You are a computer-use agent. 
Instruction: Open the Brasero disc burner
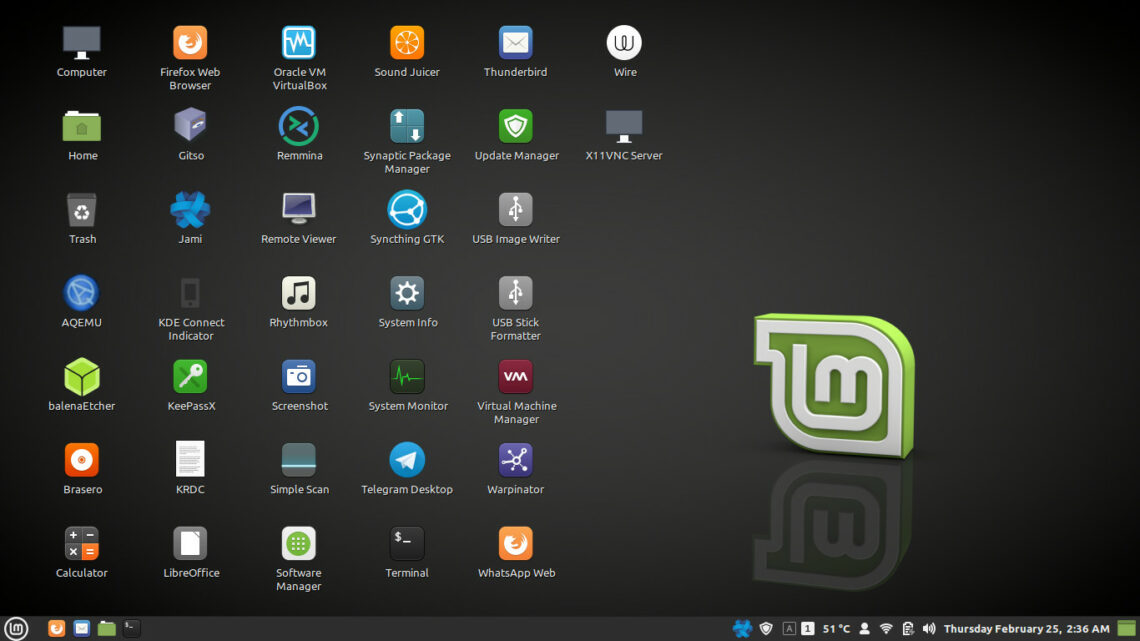pyautogui.click(x=81, y=460)
